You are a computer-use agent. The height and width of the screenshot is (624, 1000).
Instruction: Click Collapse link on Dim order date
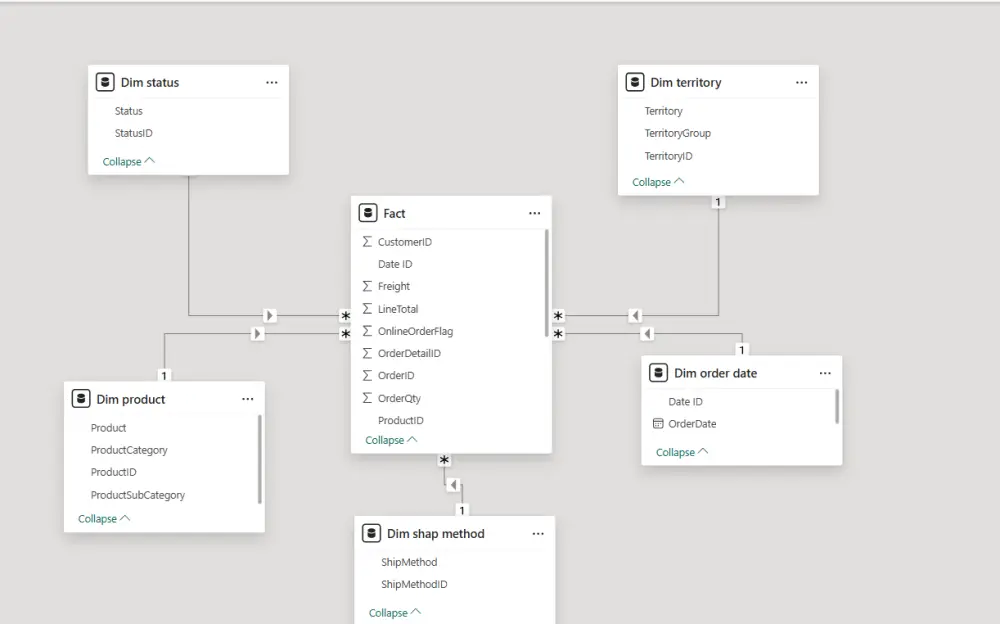coord(675,451)
